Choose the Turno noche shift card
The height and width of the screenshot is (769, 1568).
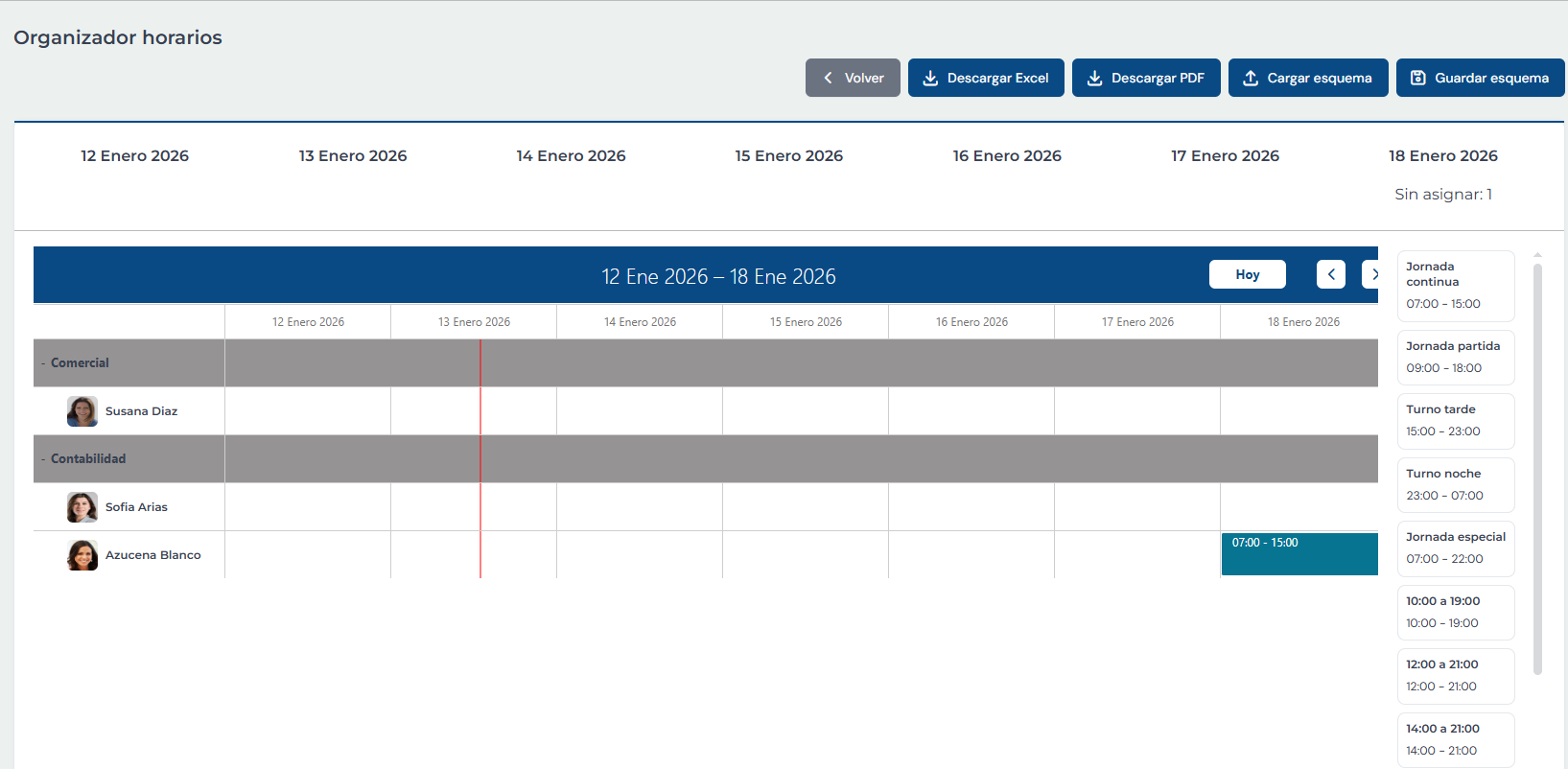click(x=1455, y=484)
